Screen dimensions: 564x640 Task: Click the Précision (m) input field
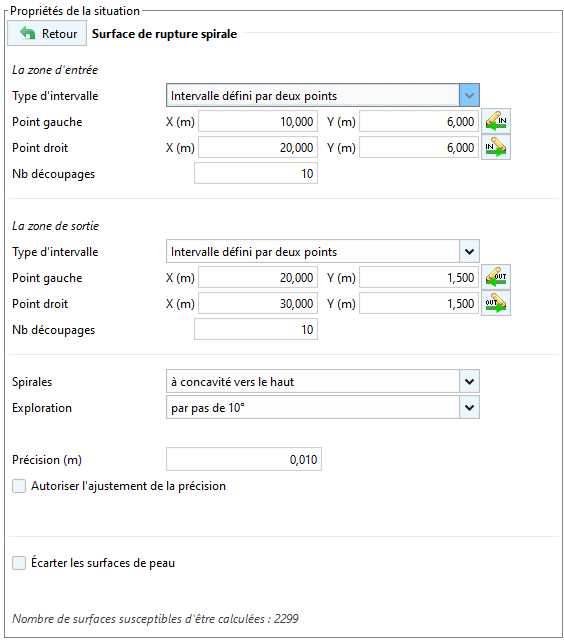(244, 459)
